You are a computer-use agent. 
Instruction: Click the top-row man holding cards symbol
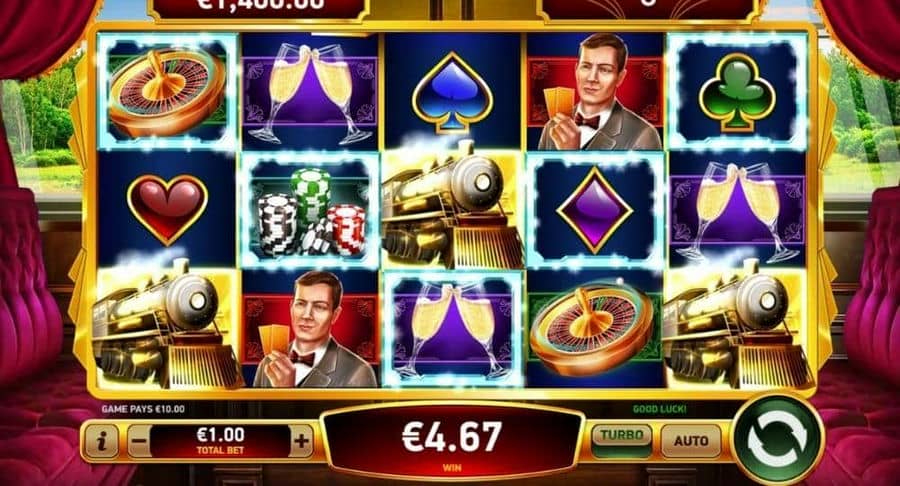[x=595, y=92]
